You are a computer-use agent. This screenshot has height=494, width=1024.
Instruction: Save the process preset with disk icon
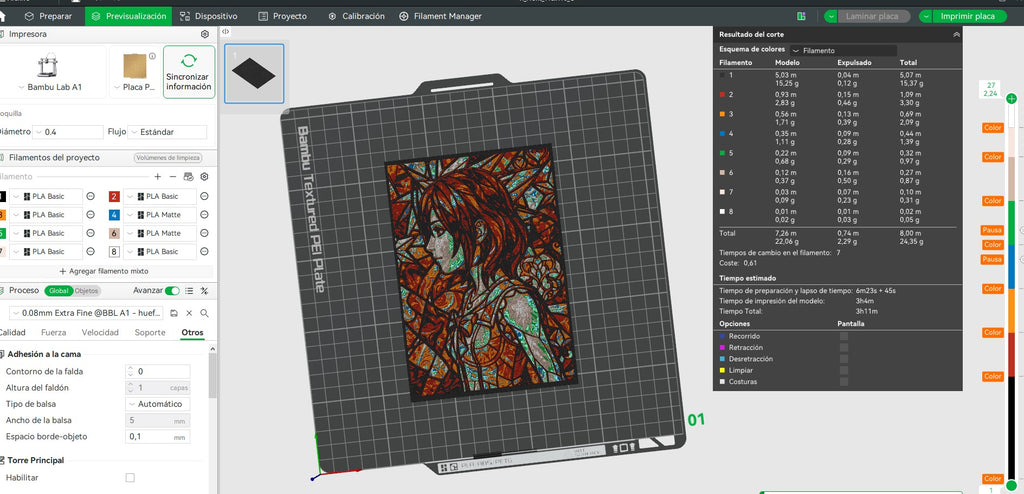click(x=174, y=313)
